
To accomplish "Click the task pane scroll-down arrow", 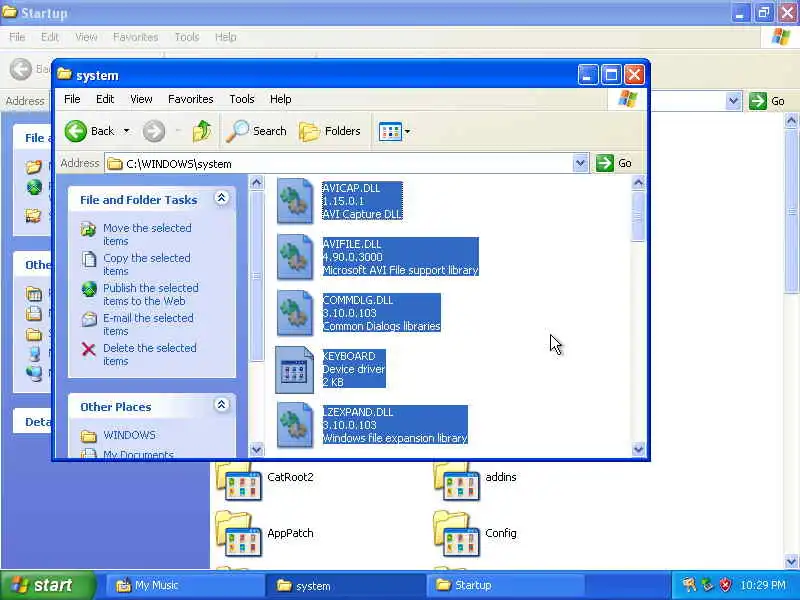I will pyautogui.click(x=256, y=449).
